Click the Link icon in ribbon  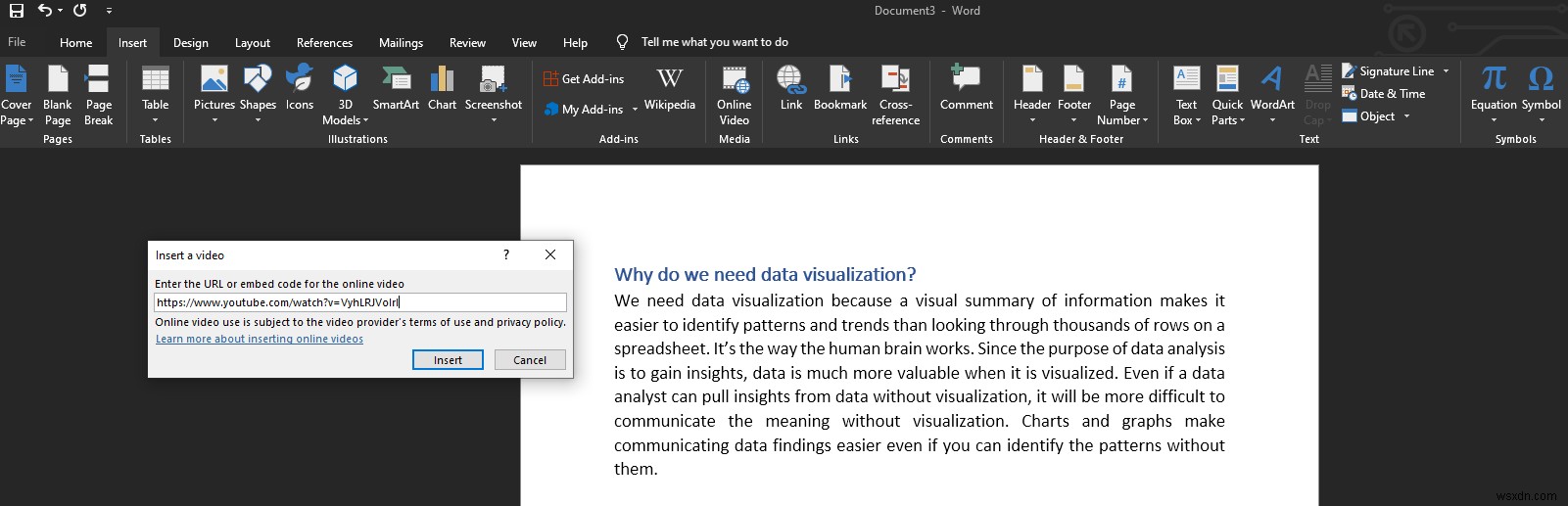[790, 88]
